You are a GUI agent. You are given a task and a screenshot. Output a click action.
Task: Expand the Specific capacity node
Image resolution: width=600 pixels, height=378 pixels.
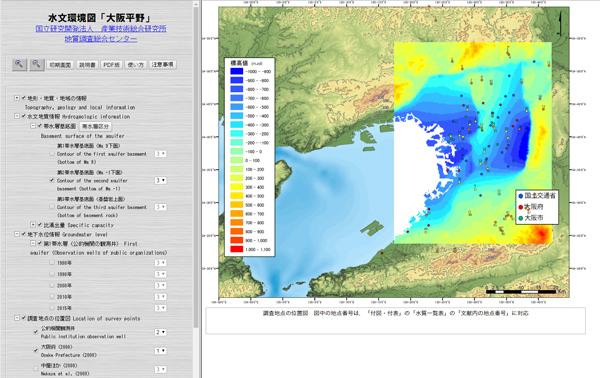[33, 225]
